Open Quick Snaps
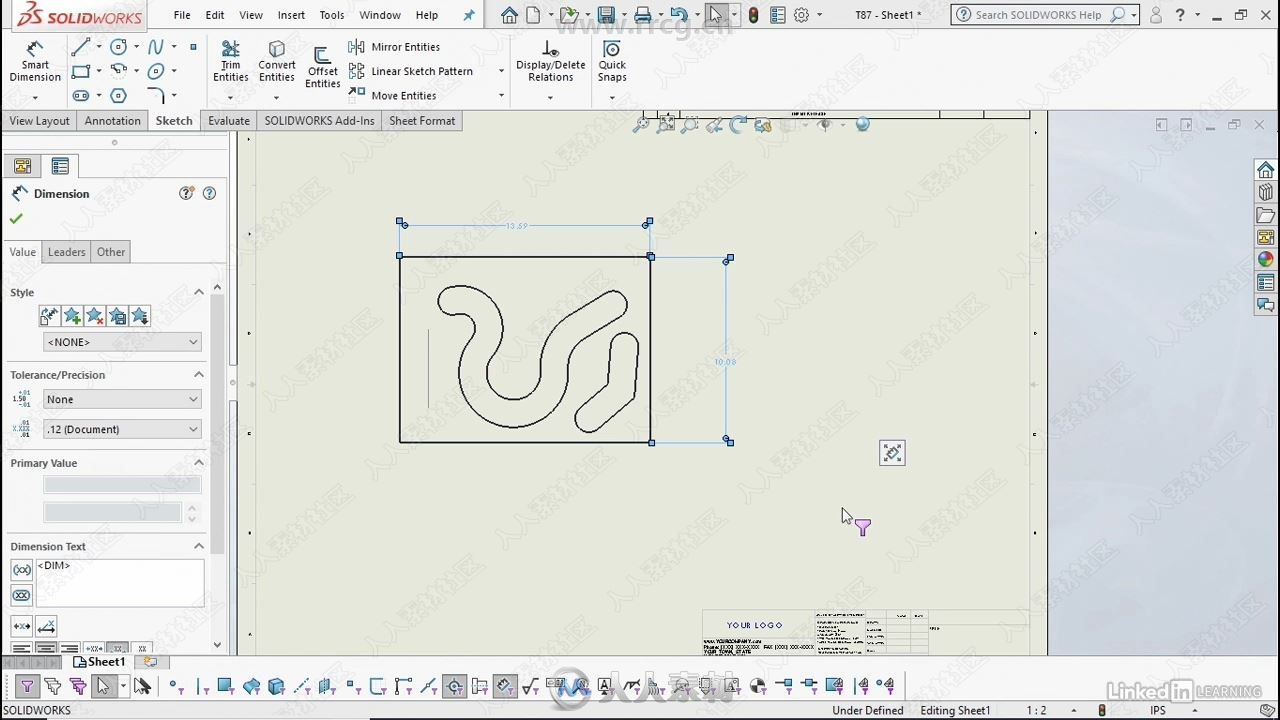Screen dimensions: 1280x720 click(x=612, y=62)
